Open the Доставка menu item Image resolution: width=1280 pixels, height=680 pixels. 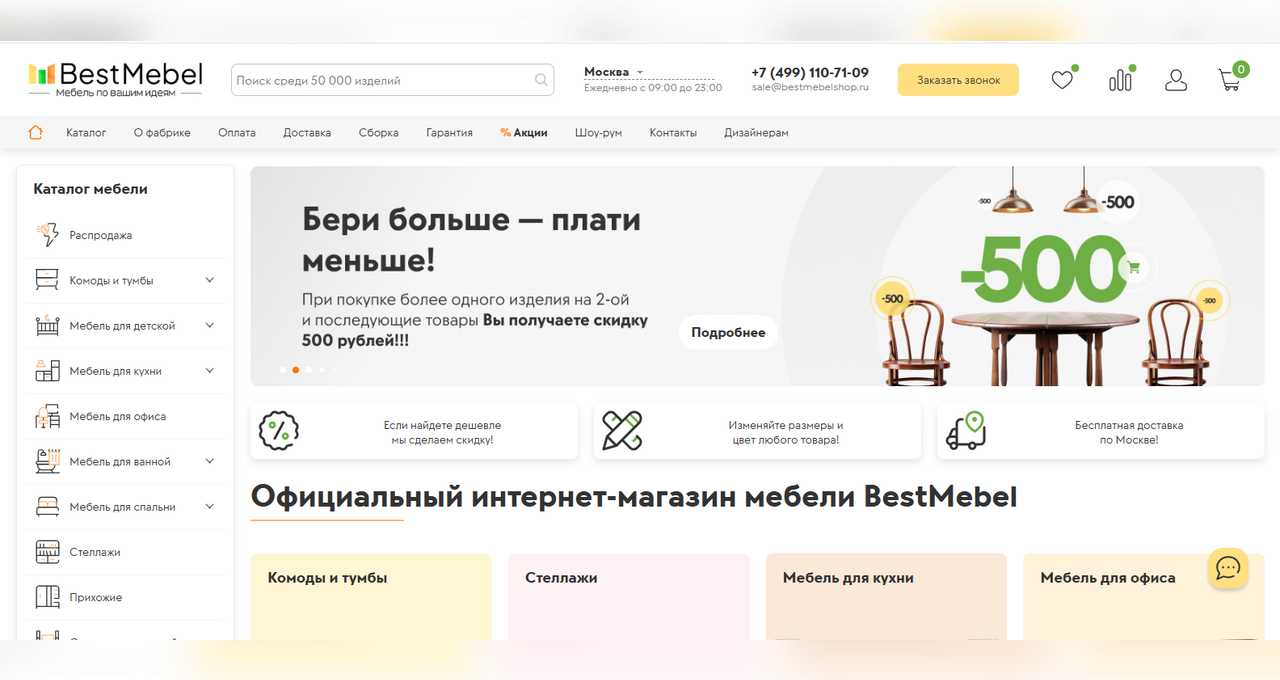tap(307, 132)
